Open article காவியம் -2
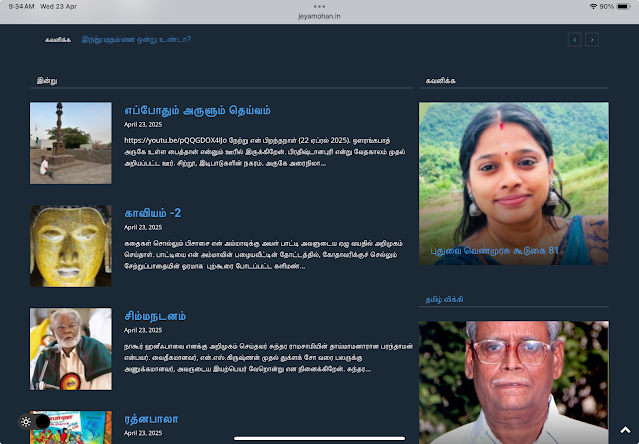Viewport: 639px width, 444px height. point(153,213)
